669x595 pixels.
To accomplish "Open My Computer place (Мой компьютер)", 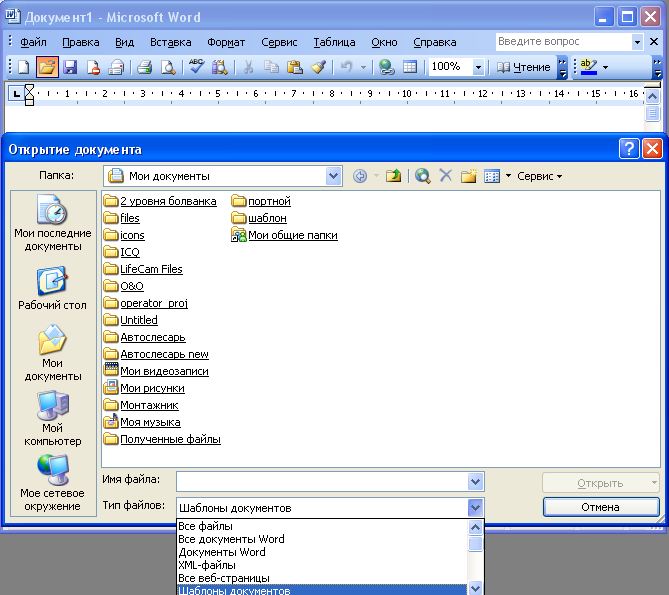I will pos(52,418).
